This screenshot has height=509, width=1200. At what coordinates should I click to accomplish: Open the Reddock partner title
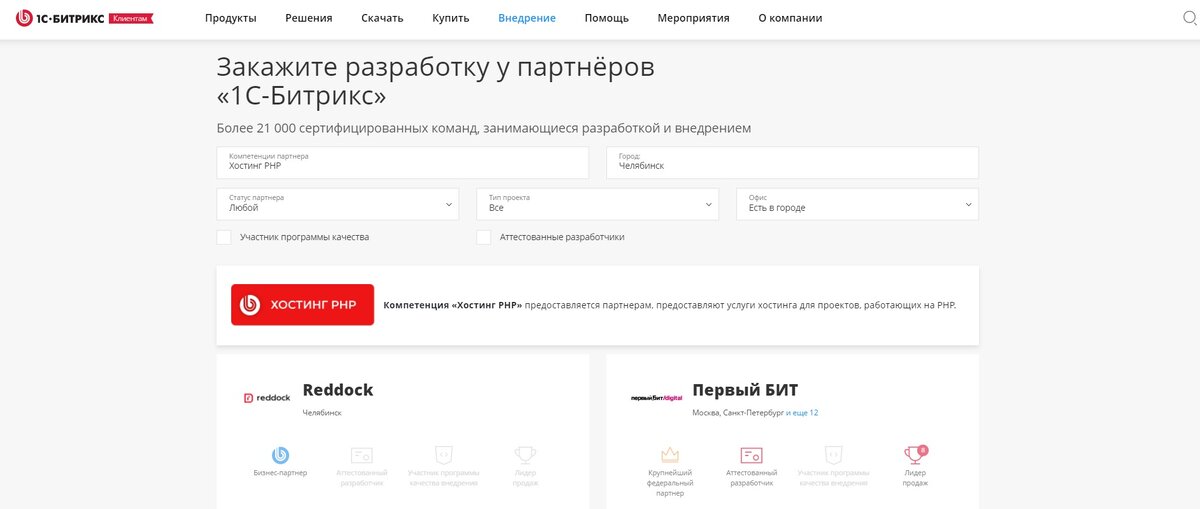click(338, 390)
